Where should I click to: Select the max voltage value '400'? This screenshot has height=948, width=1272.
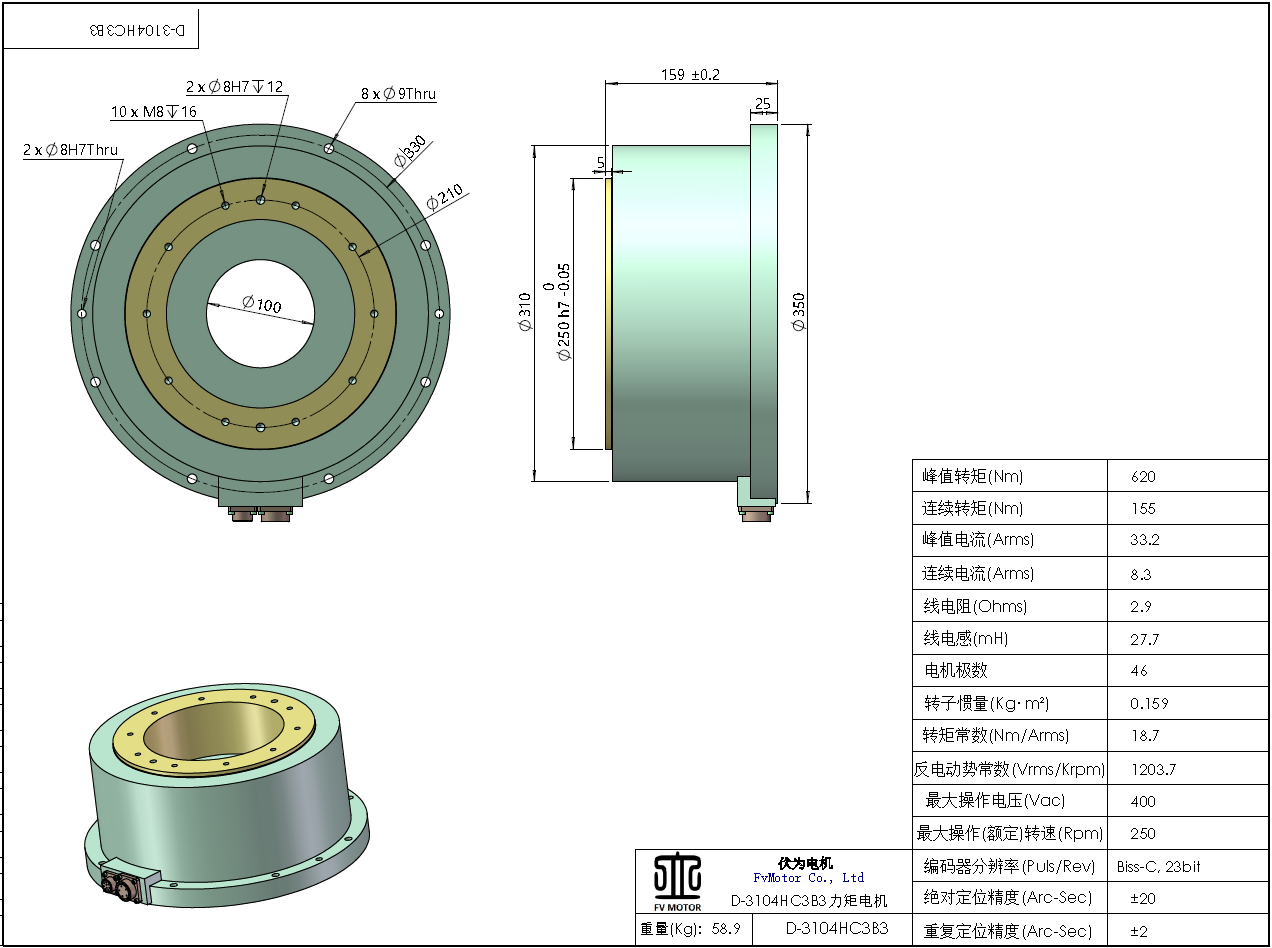point(1143,802)
